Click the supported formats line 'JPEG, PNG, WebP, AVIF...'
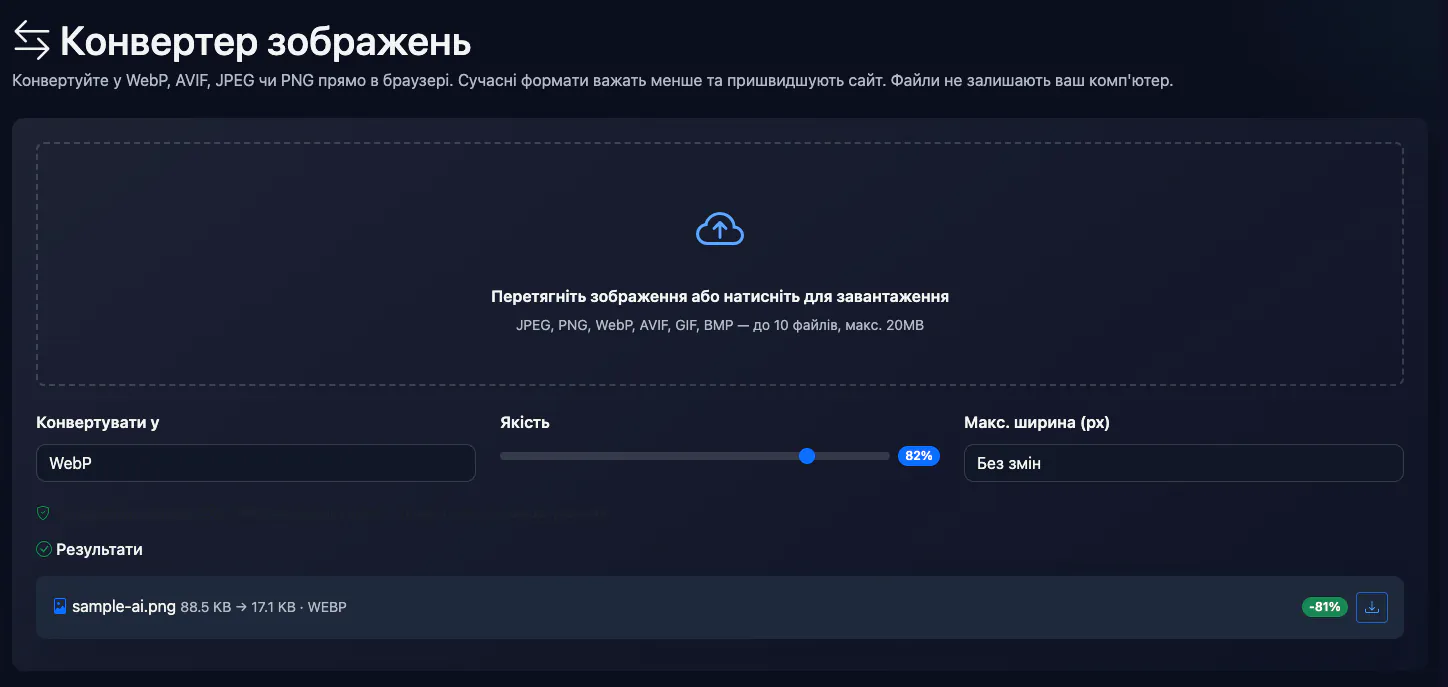This screenshot has height=687, width=1448. pos(720,325)
